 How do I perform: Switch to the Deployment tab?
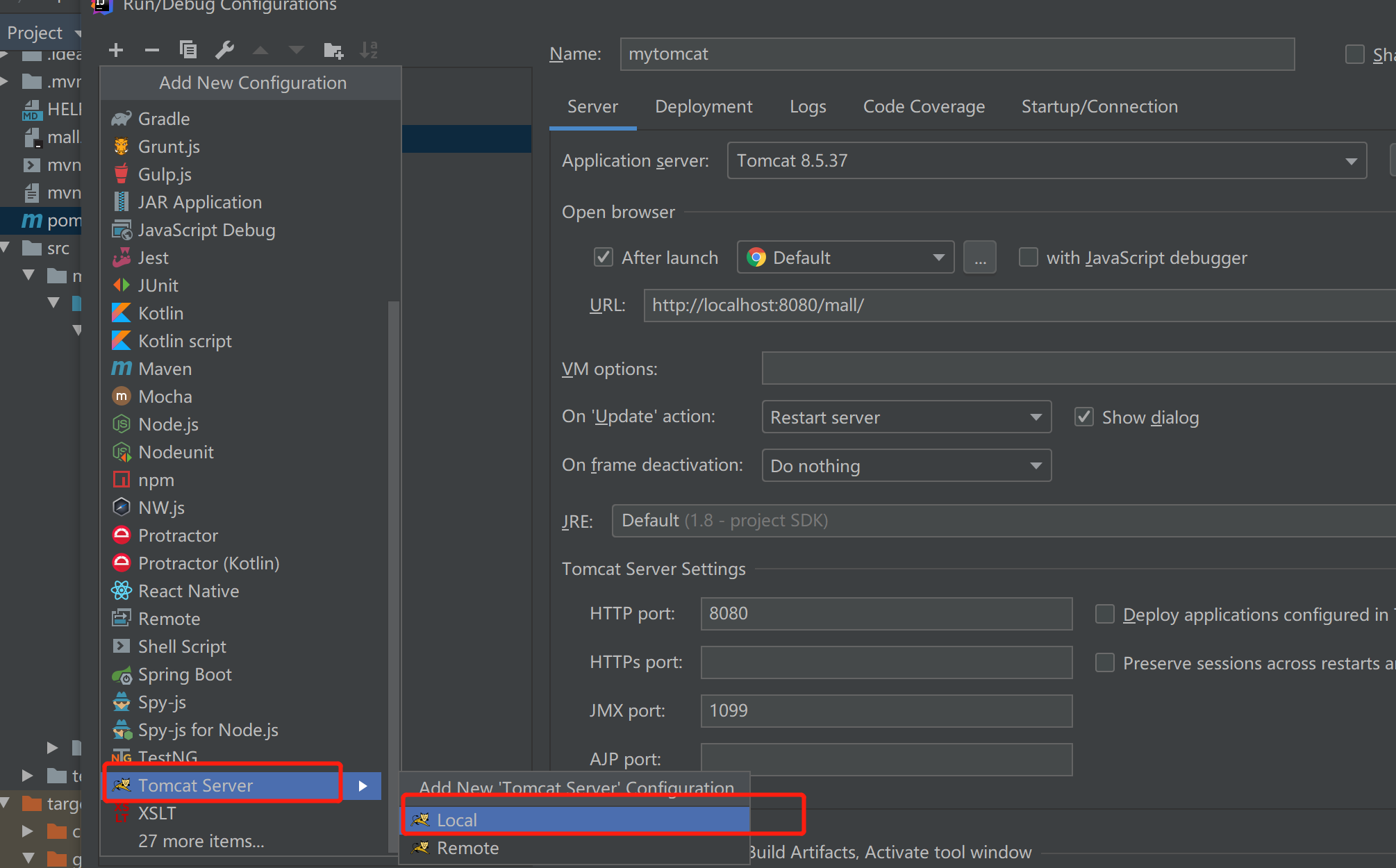point(703,107)
